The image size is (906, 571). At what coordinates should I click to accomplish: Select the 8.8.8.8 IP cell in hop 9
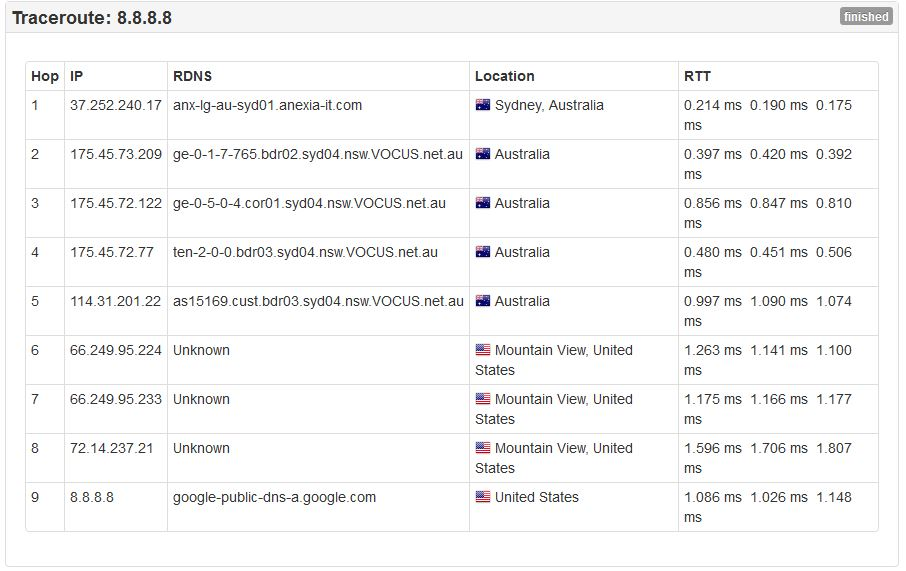pos(92,497)
